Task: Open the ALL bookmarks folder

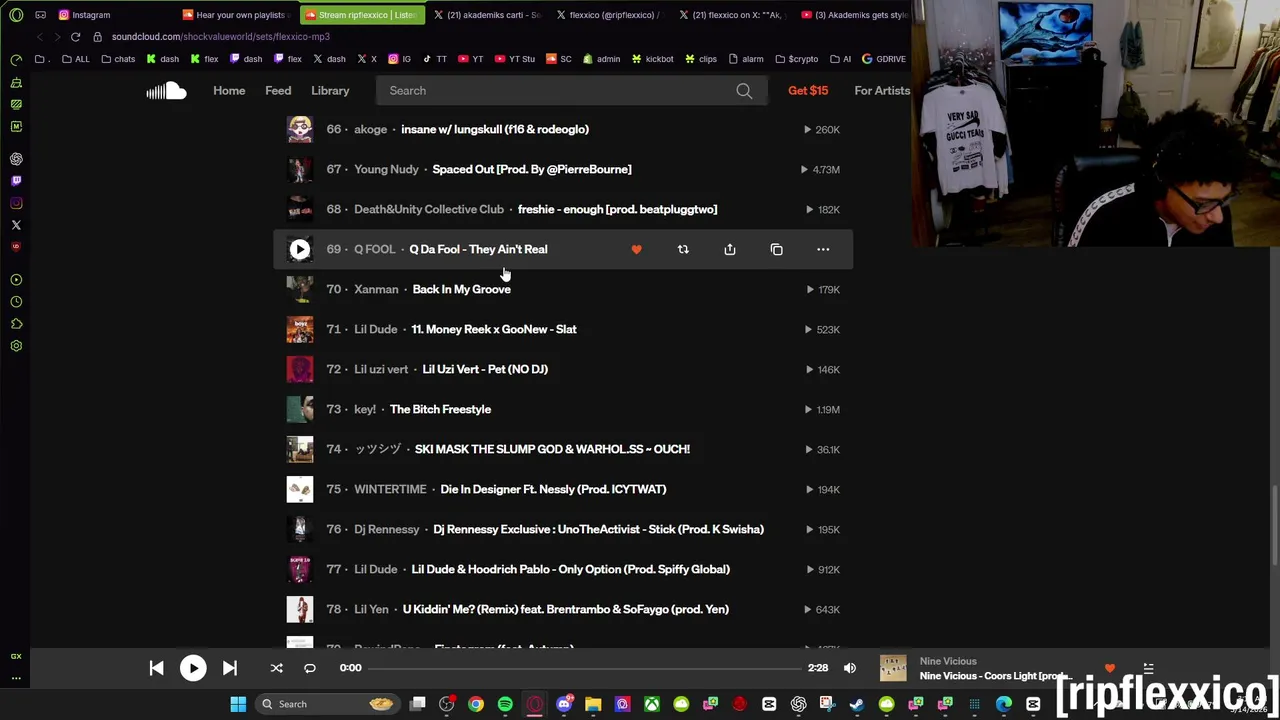Action: tap(75, 59)
